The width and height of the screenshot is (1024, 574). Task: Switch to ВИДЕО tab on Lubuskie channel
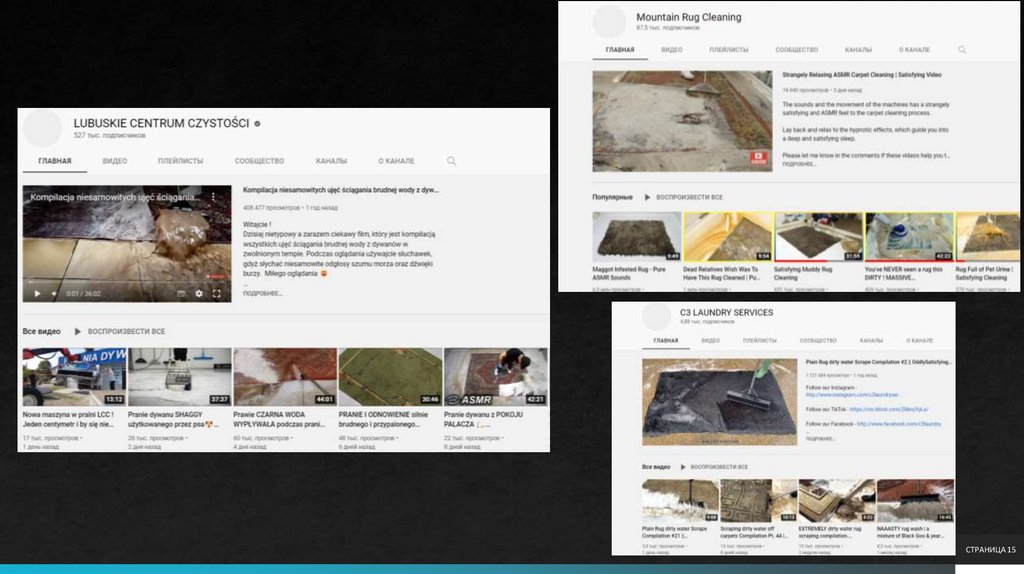pyautogui.click(x=115, y=161)
